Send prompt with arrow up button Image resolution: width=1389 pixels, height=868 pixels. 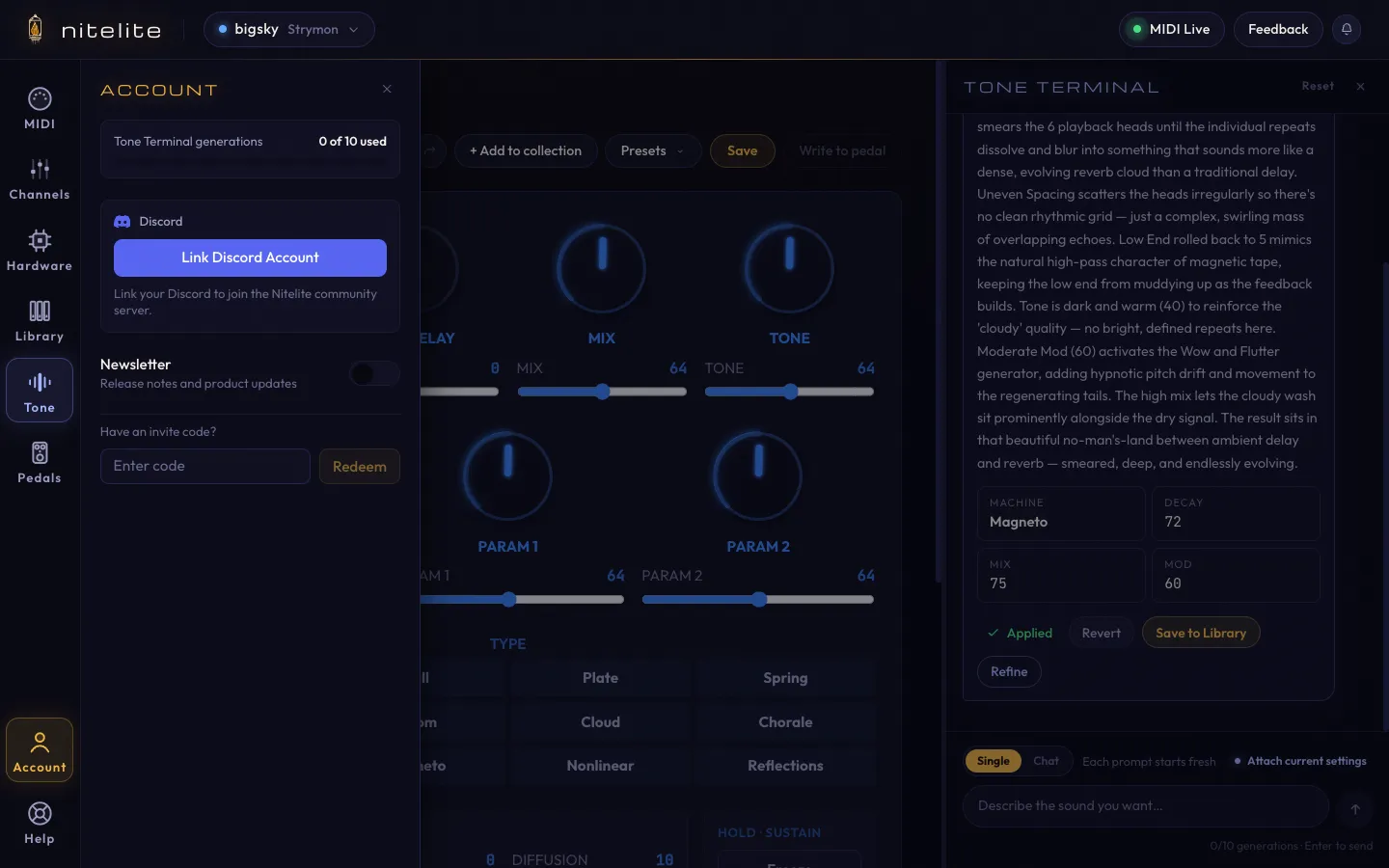(1355, 808)
